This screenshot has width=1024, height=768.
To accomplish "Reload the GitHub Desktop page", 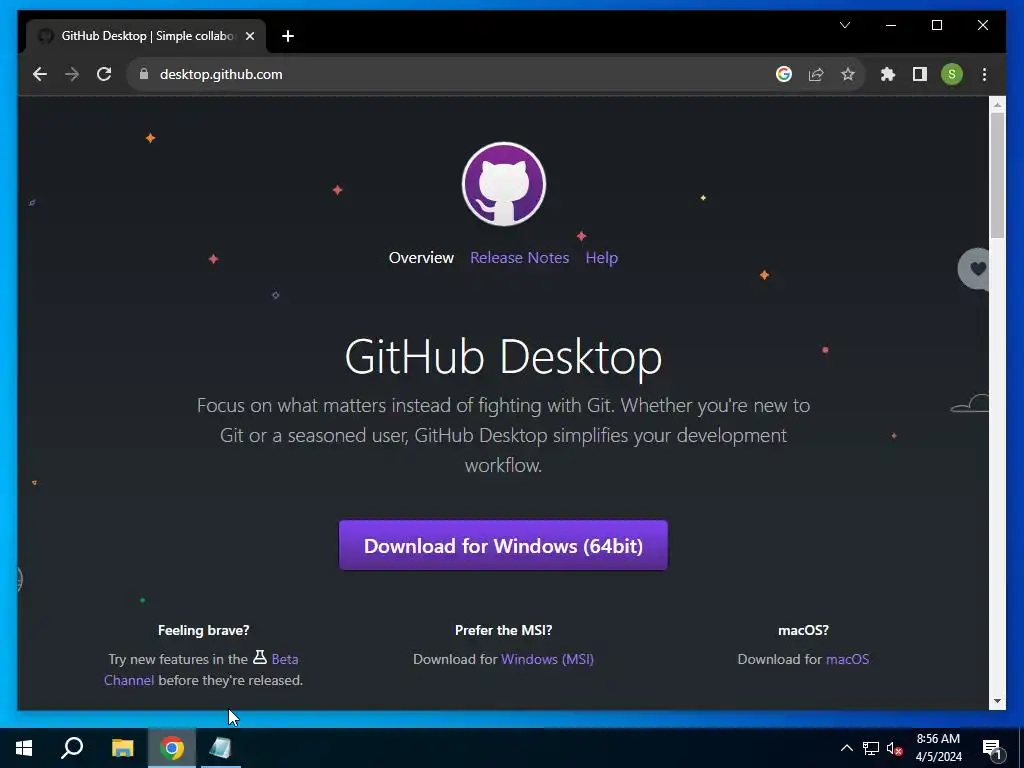I will click(104, 74).
